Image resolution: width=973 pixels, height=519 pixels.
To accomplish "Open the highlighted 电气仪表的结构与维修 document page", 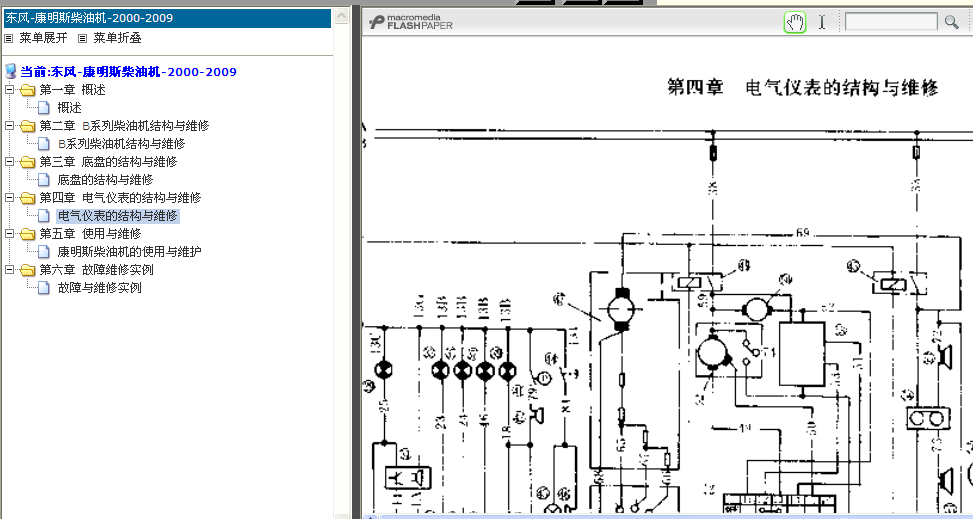I will (x=118, y=216).
